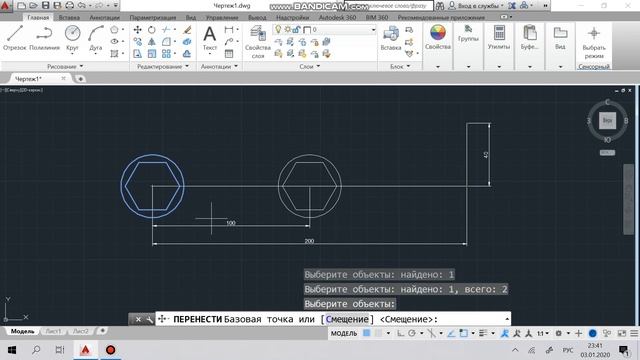Click Выбрать режим touch mode button
This screenshot has width=640, height=360.
[594, 42]
